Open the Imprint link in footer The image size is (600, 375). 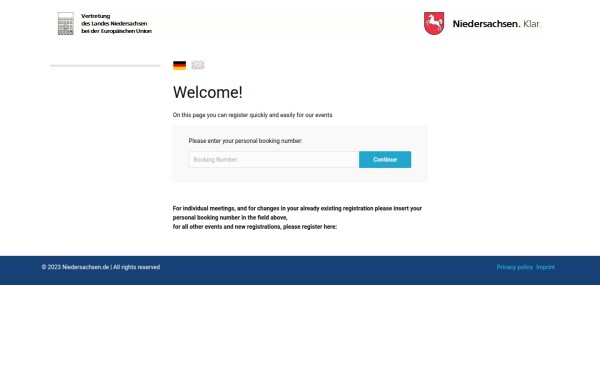coord(545,267)
